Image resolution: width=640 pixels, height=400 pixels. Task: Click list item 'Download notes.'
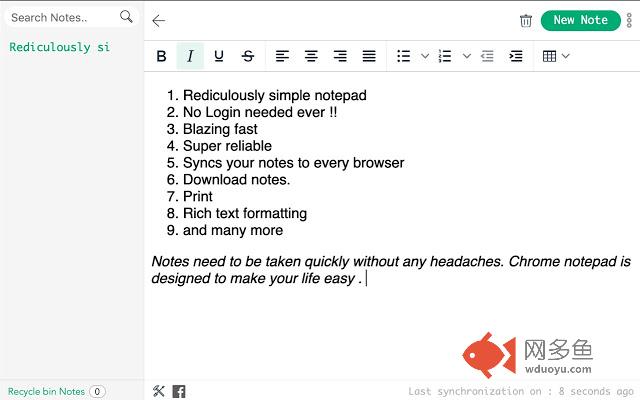pyautogui.click(x=236, y=180)
